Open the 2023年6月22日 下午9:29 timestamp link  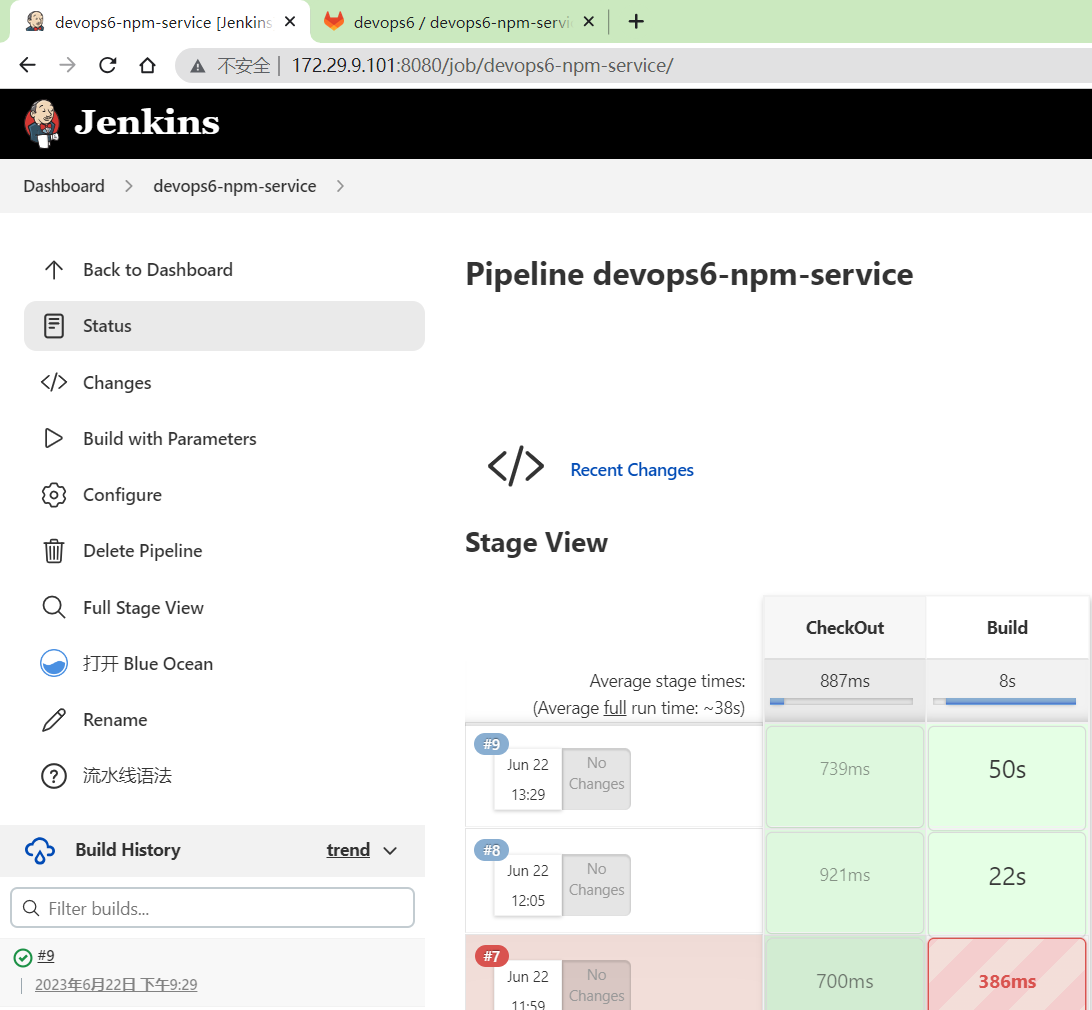tap(116, 984)
